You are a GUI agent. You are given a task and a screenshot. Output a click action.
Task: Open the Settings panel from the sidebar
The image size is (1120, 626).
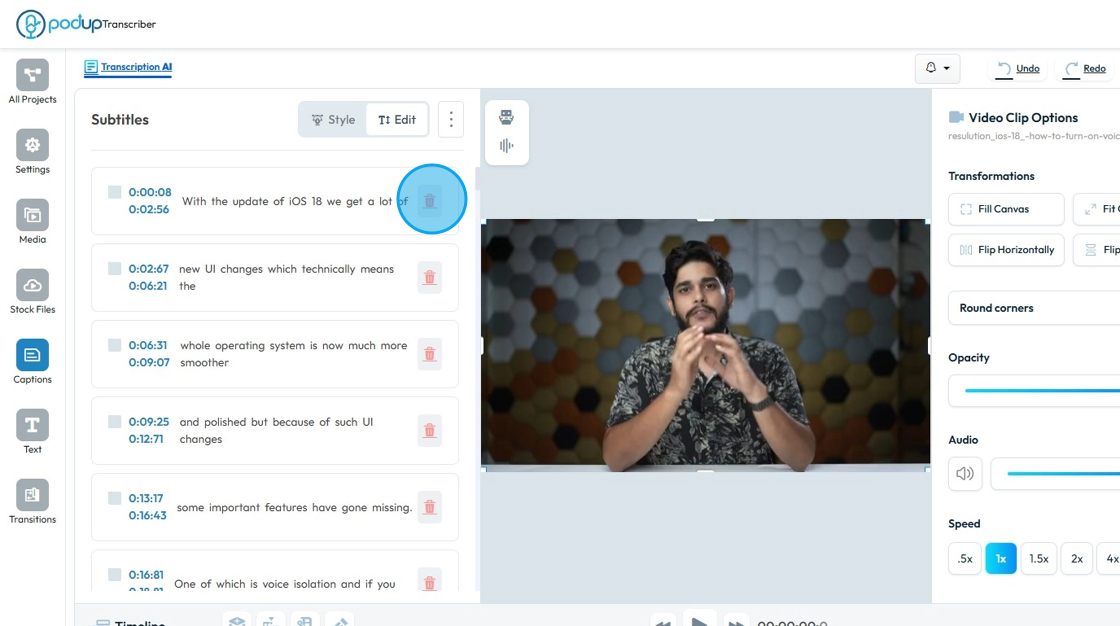[x=32, y=151]
